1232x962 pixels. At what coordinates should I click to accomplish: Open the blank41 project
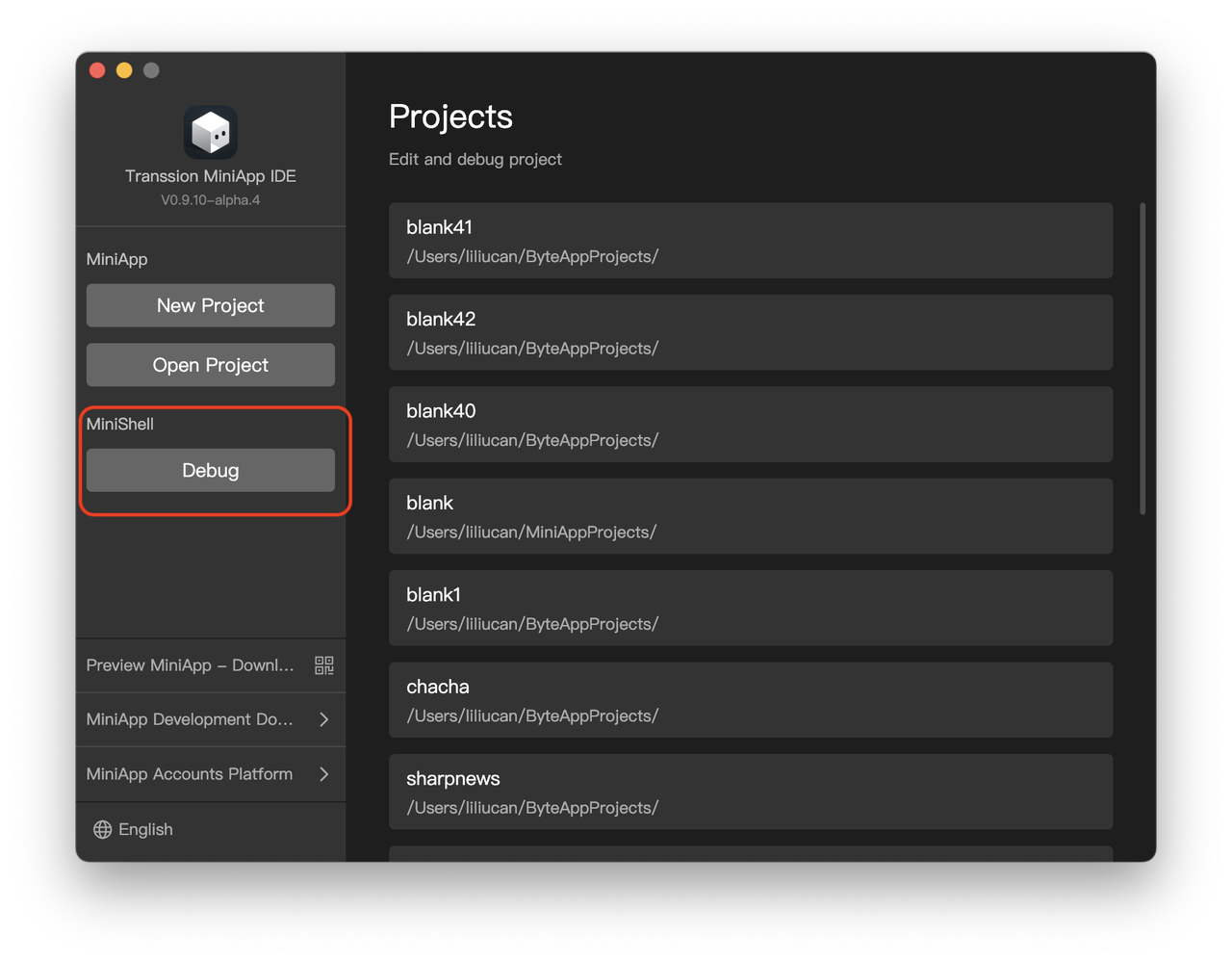point(751,241)
